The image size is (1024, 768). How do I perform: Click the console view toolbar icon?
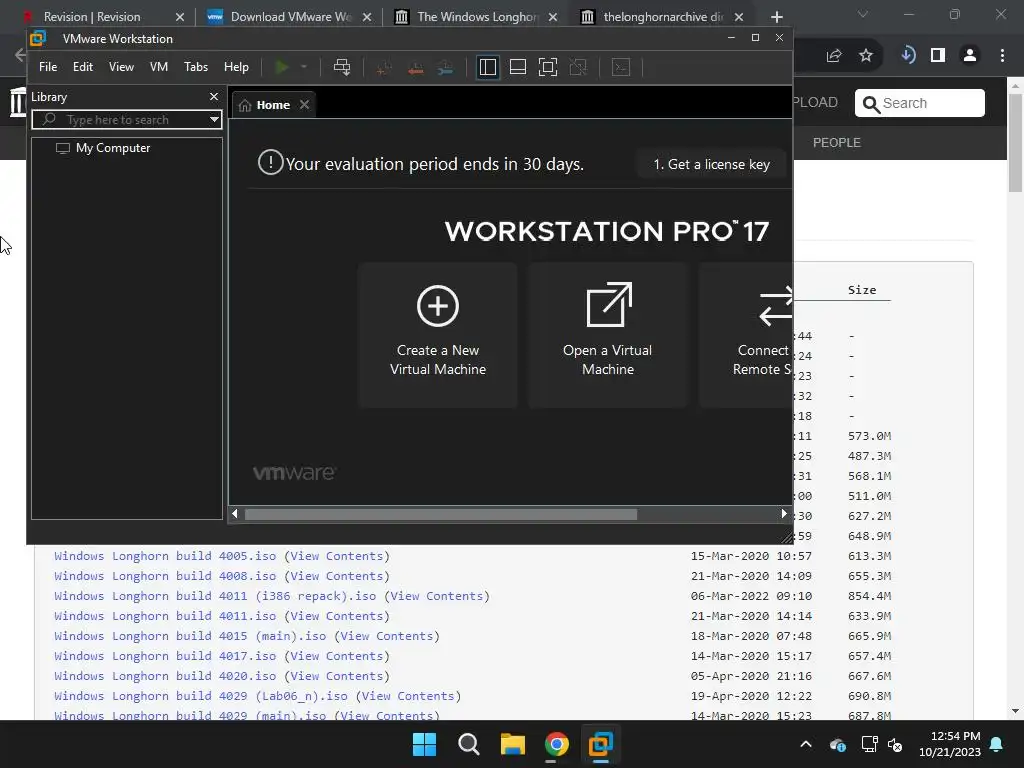coord(620,67)
